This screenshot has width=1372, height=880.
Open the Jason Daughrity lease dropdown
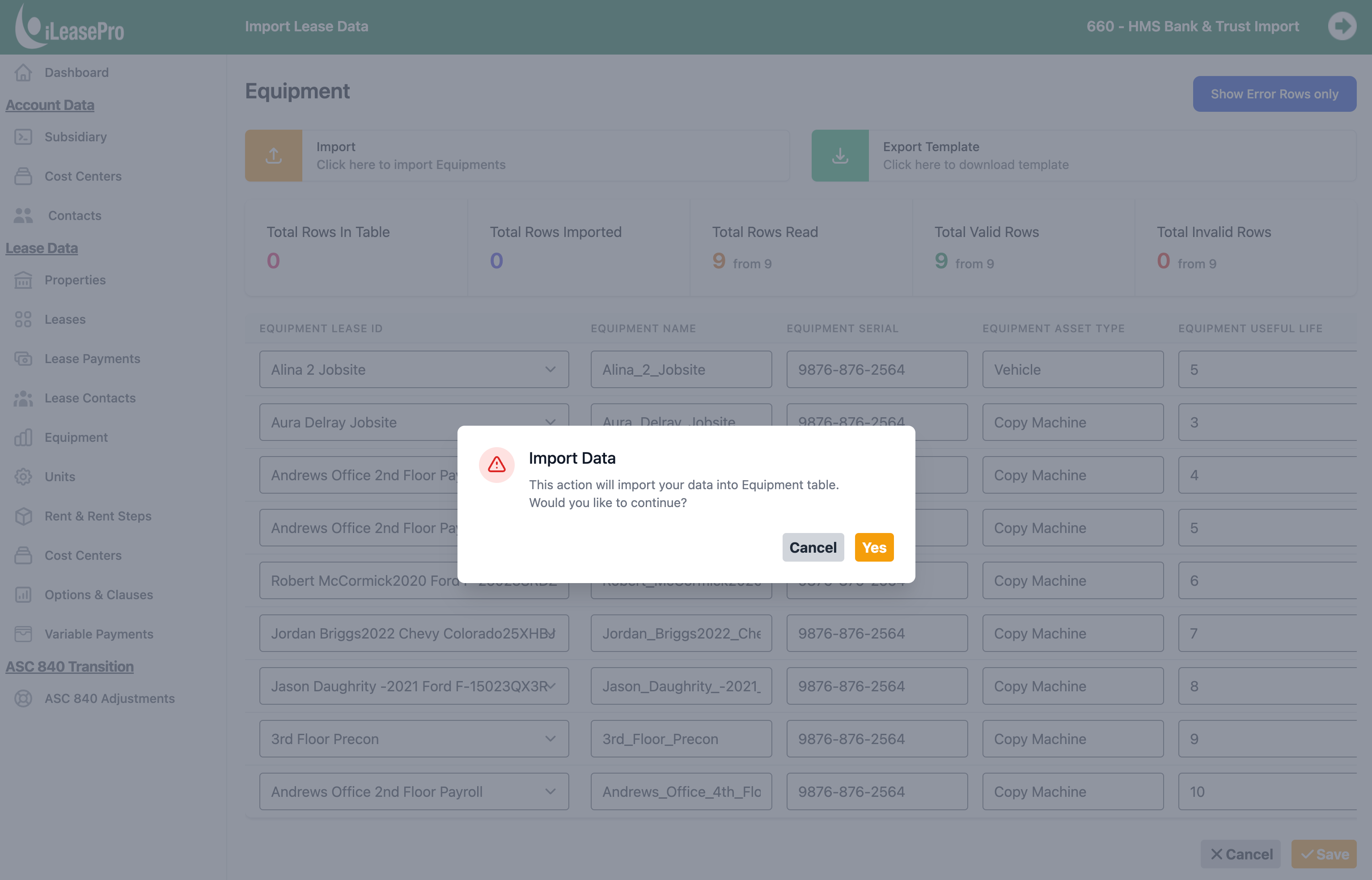coord(414,686)
